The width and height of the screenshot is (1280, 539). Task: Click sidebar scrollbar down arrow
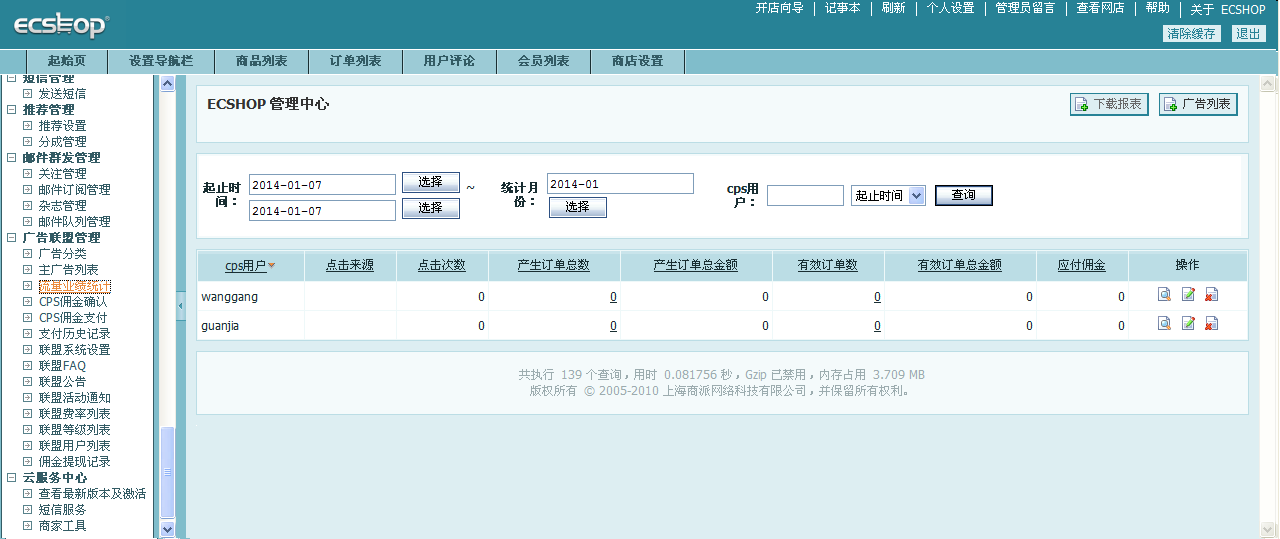167,529
